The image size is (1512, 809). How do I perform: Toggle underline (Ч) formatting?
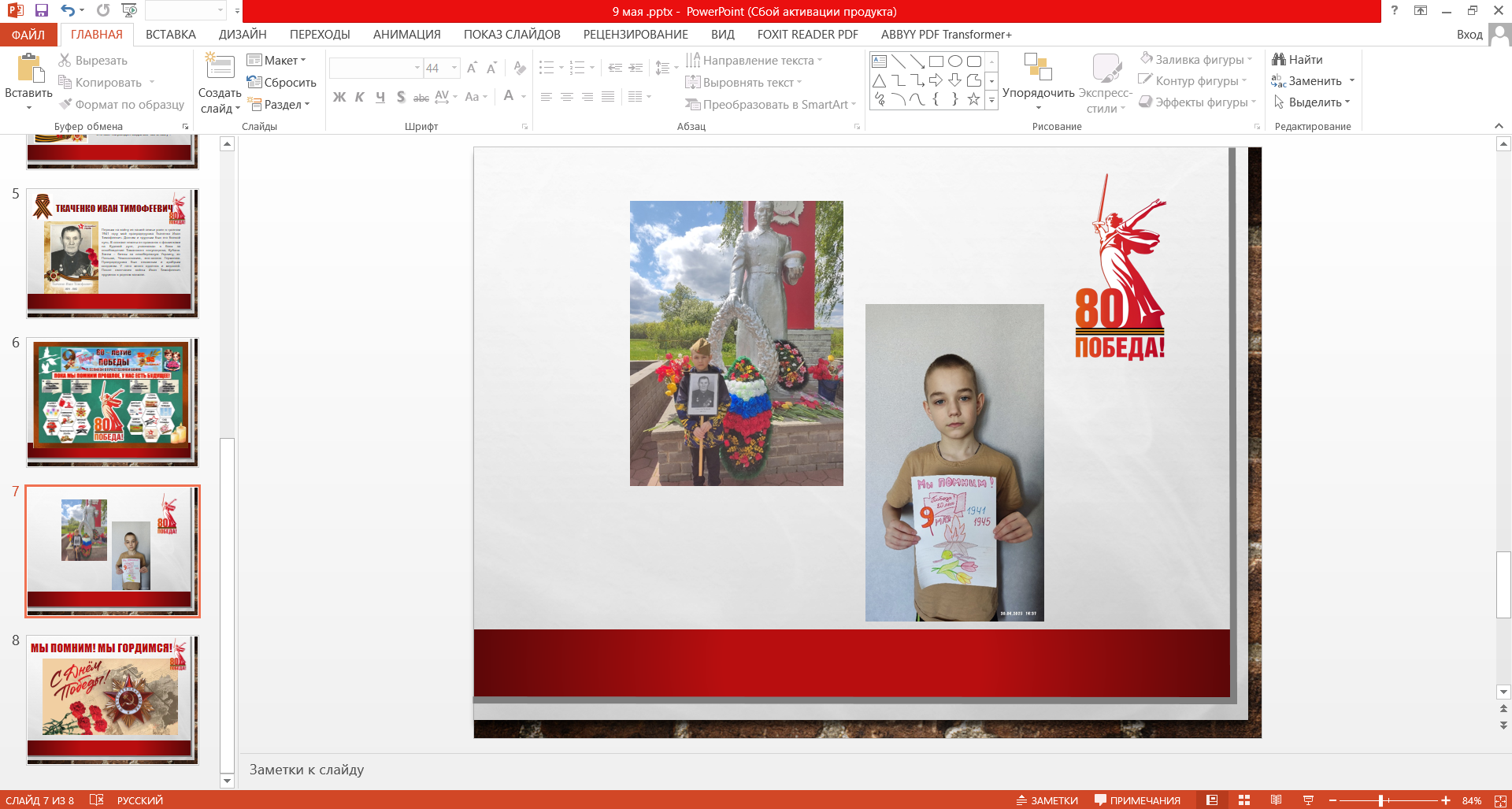(x=380, y=97)
